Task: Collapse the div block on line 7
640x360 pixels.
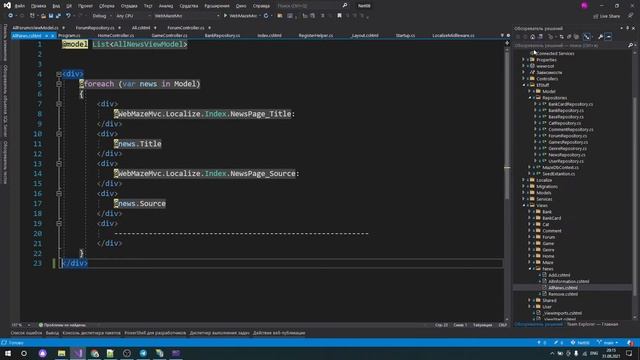Action: click(59, 104)
